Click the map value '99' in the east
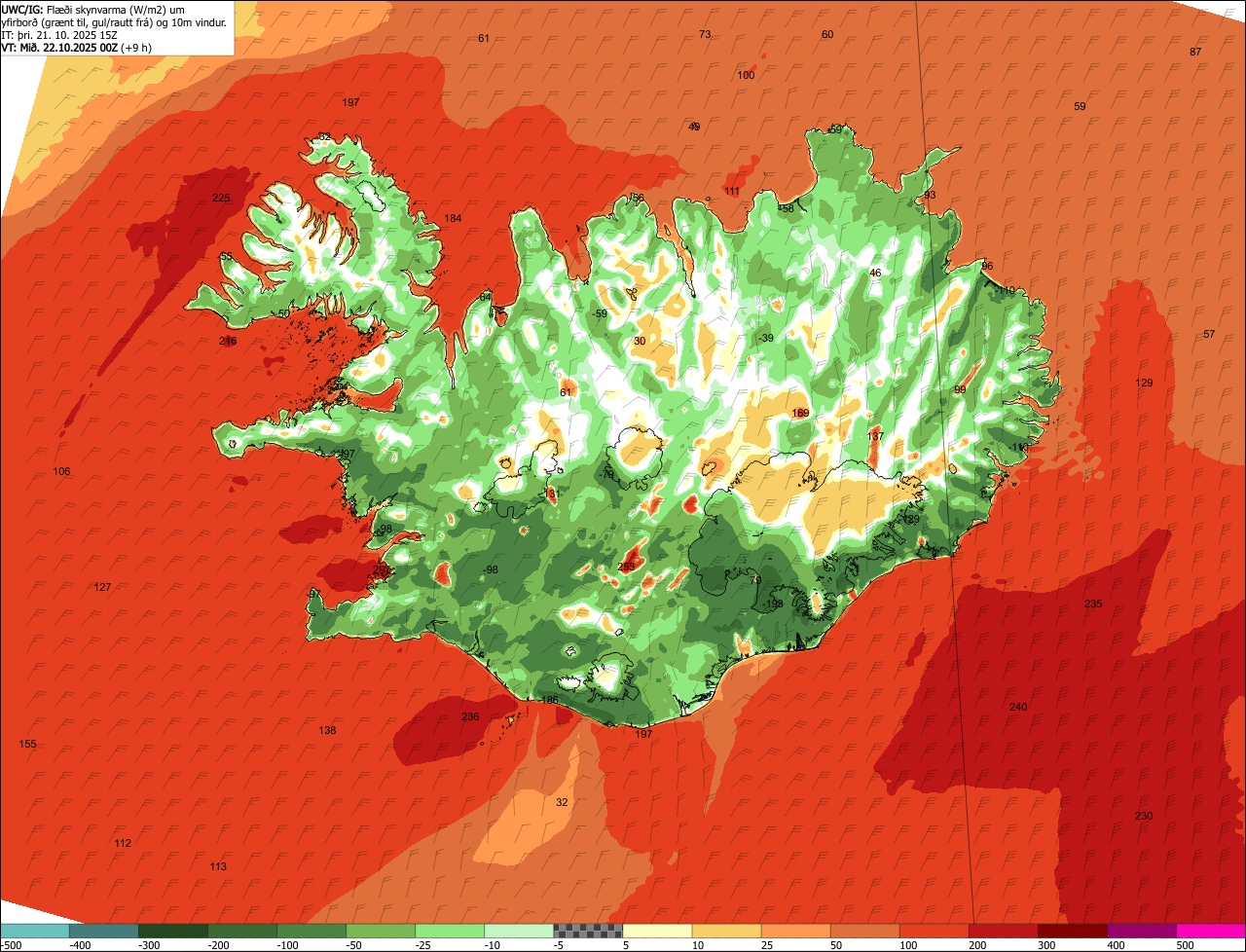 click(x=960, y=389)
